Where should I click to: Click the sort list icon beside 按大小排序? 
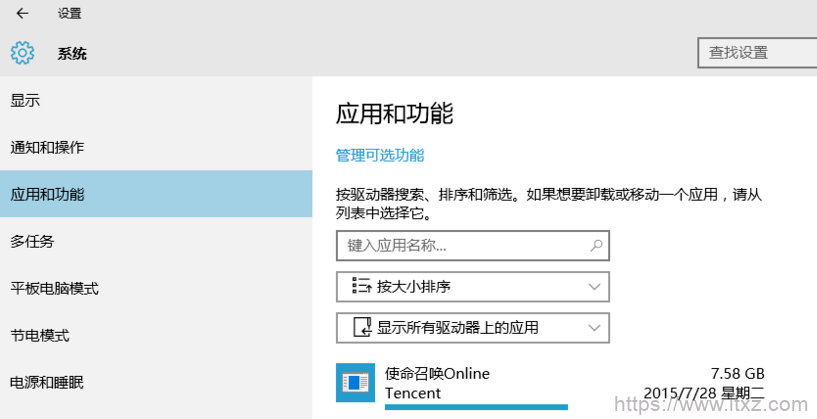pos(361,286)
